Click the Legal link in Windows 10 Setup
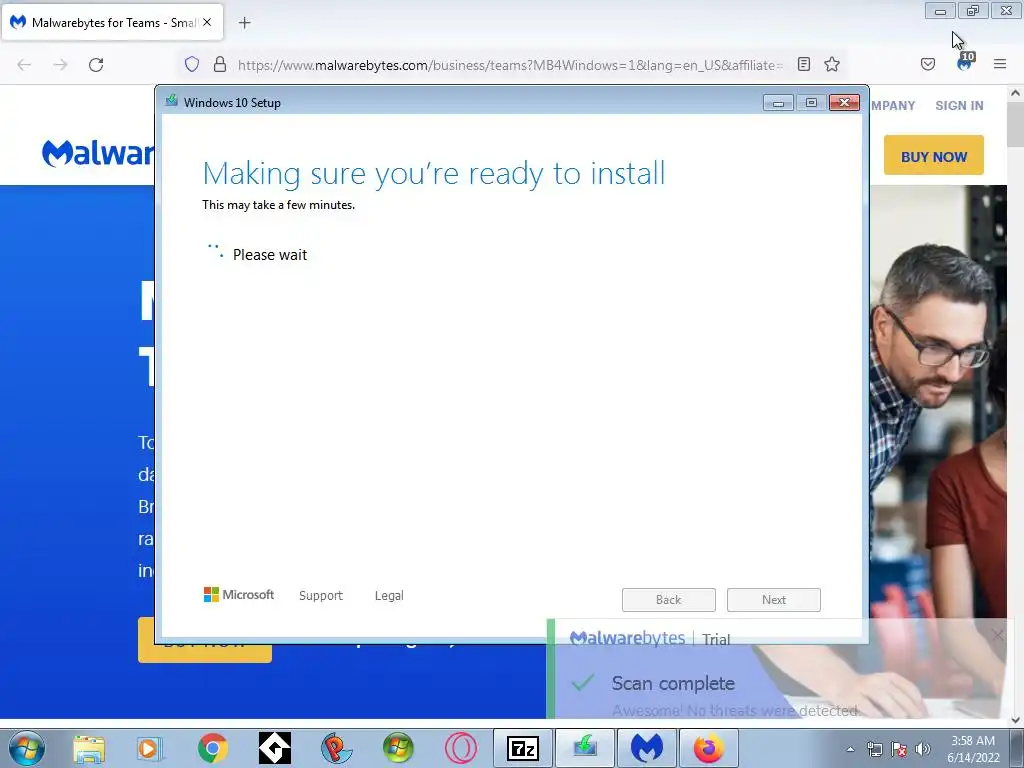Image resolution: width=1024 pixels, height=768 pixels. point(389,596)
